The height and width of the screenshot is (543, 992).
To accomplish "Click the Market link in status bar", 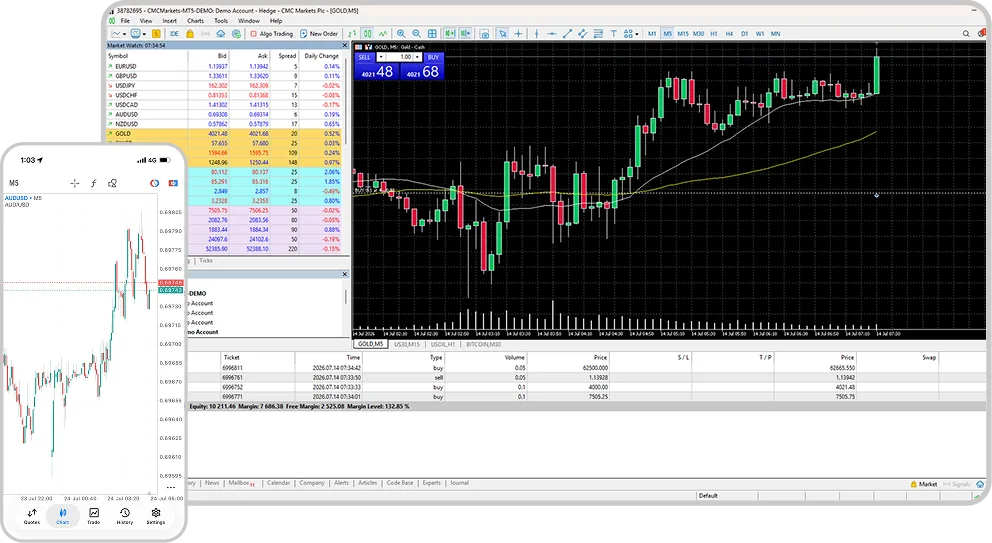I will point(924,484).
